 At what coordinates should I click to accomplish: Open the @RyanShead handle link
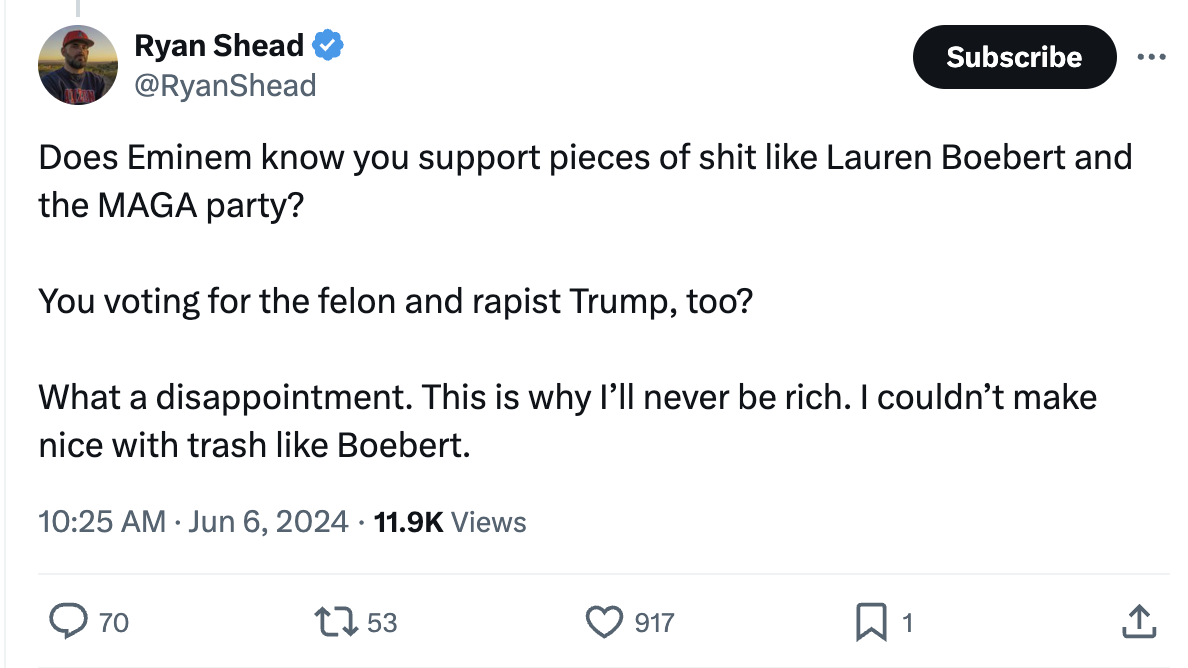(224, 85)
